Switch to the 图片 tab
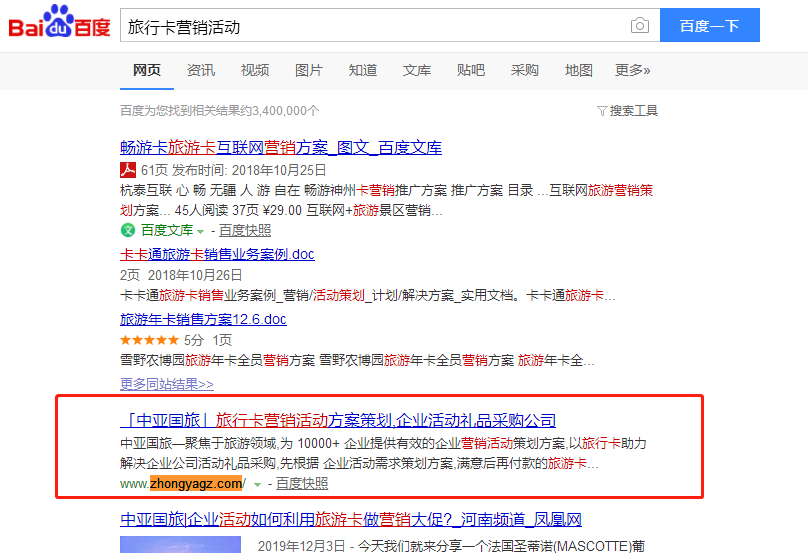Screen dimensions: 808x553 point(309,70)
